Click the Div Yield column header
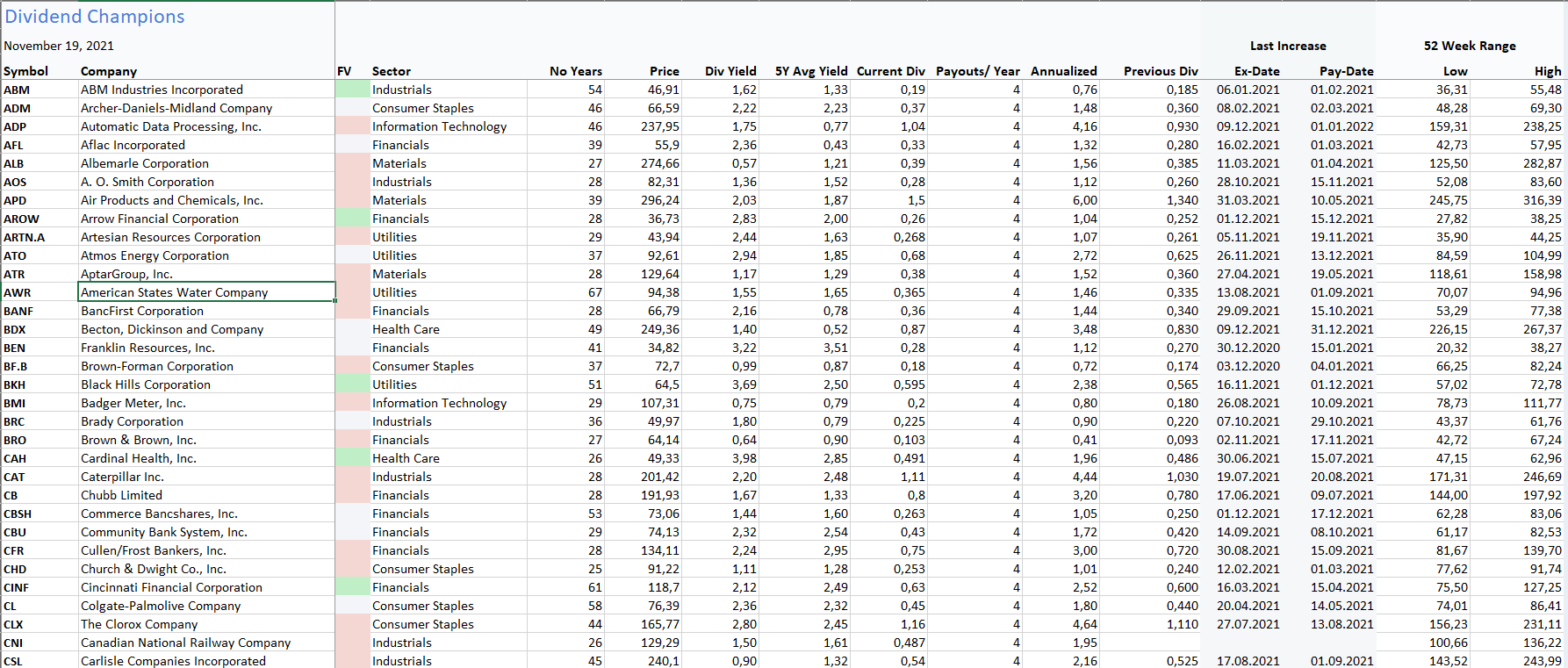 [730, 71]
